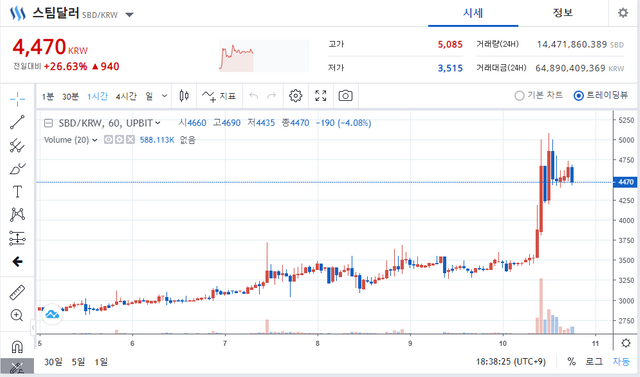Image resolution: width=640 pixels, height=377 pixels.
Task: Open axis settings gear at chart bottom-right
Action: pos(626,343)
